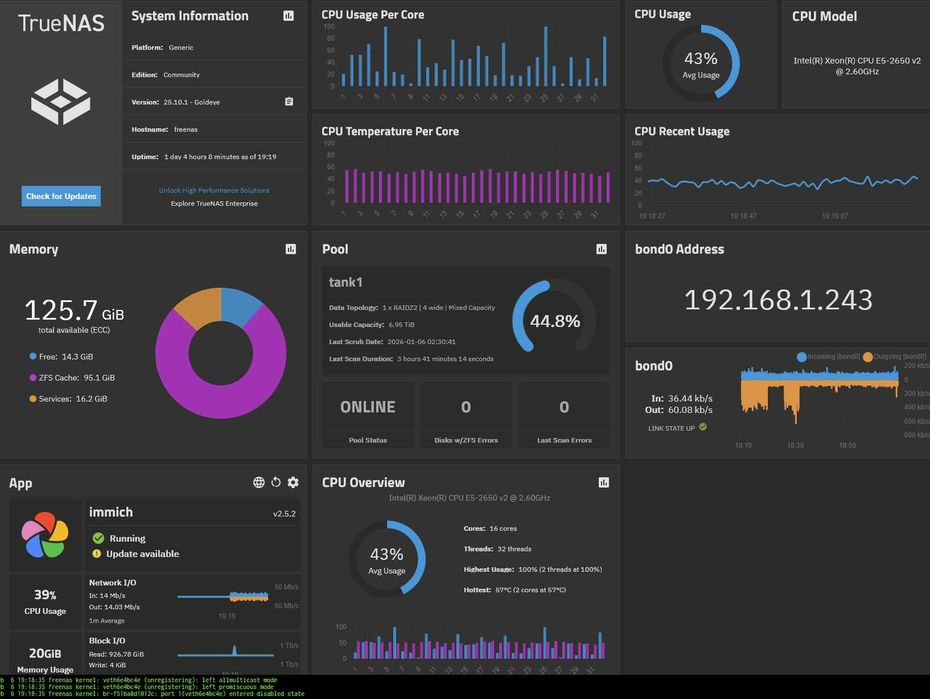This screenshot has width=930, height=699.
Task: Click CPU Temperature Per Core bar chart
Action: (x=477, y=186)
